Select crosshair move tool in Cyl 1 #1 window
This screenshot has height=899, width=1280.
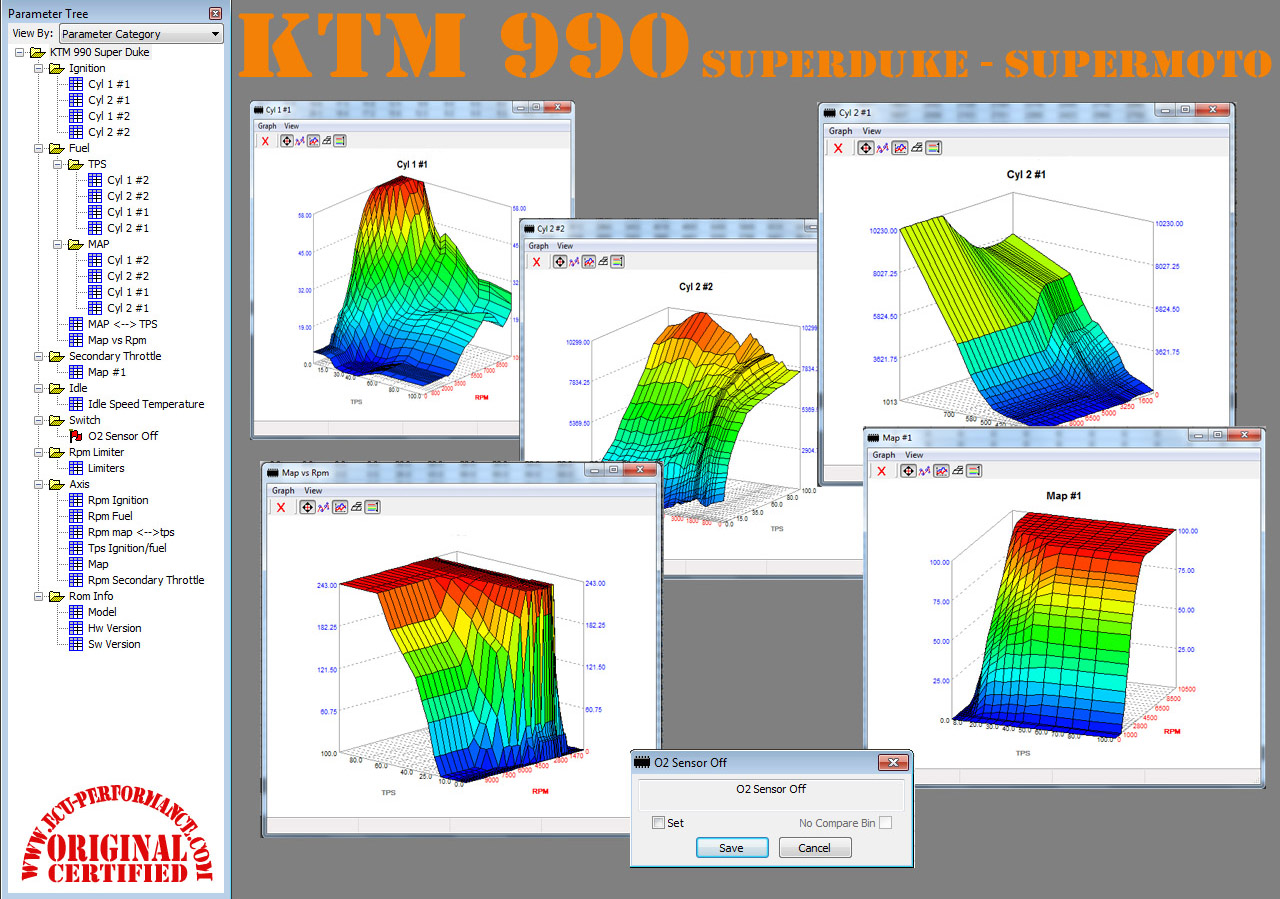[x=287, y=141]
